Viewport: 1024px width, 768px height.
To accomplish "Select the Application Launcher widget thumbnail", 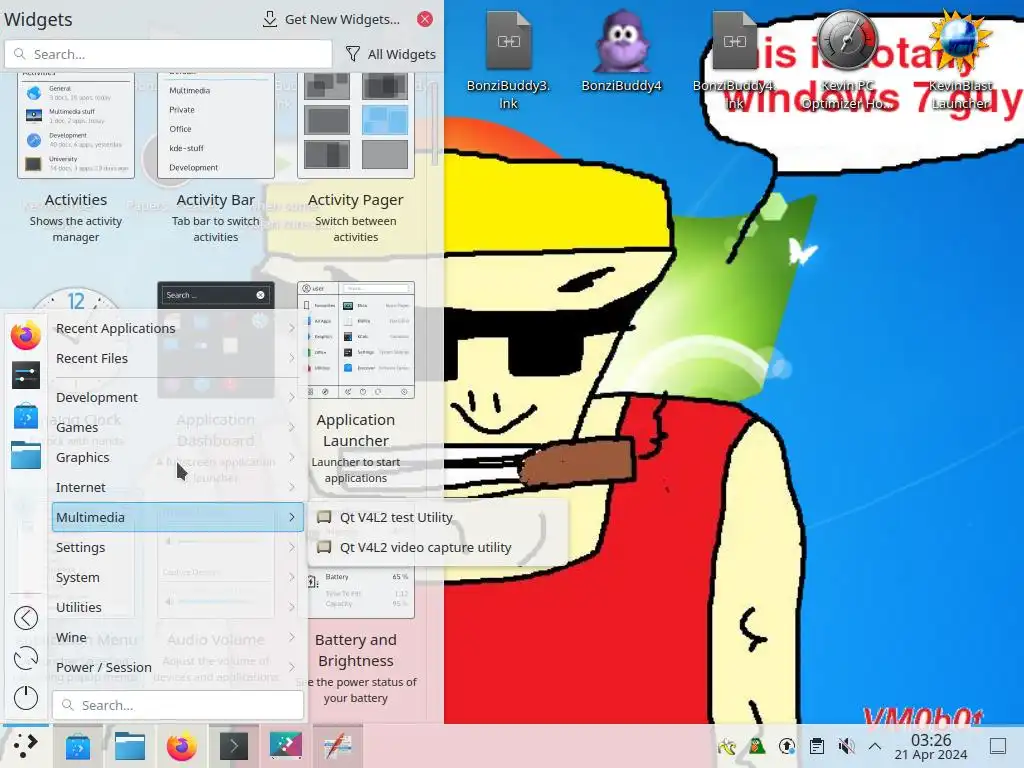I will 356,340.
